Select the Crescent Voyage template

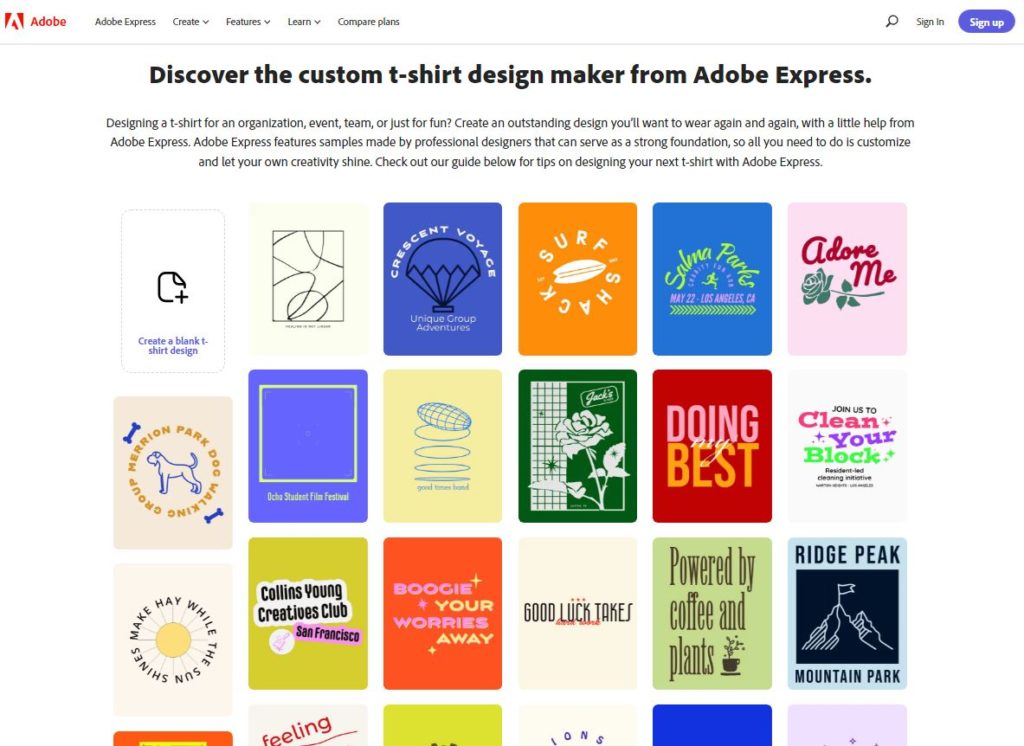443,279
